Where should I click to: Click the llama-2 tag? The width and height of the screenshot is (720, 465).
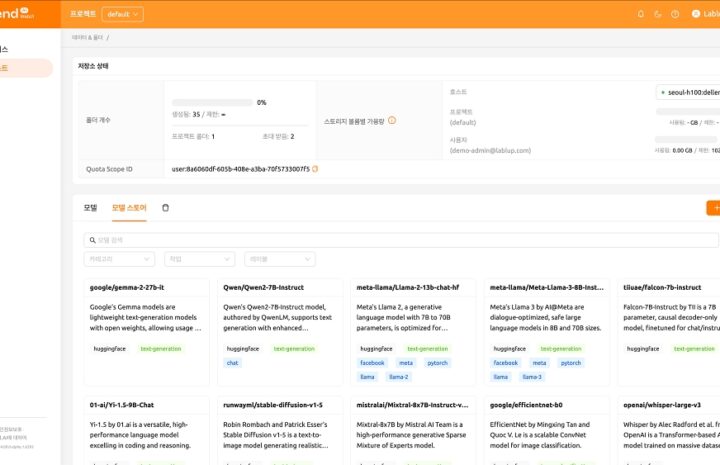coord(399,377)
